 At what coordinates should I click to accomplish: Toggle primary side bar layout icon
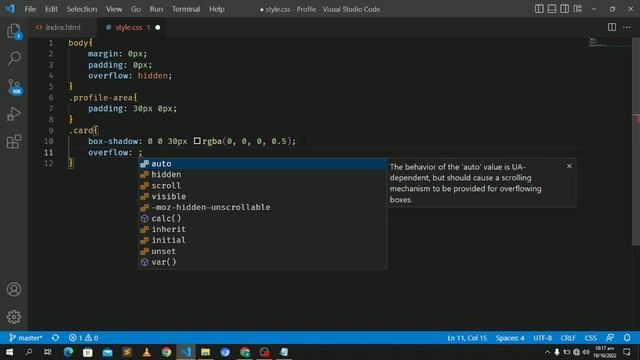[x=539, y=9]
